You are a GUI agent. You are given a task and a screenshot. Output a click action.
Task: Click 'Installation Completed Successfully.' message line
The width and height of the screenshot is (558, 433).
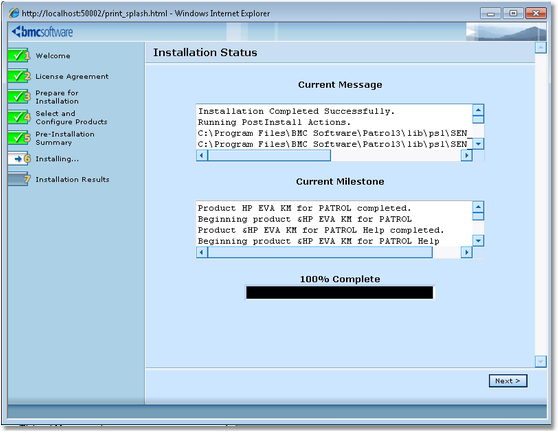[x=296, y=111]
